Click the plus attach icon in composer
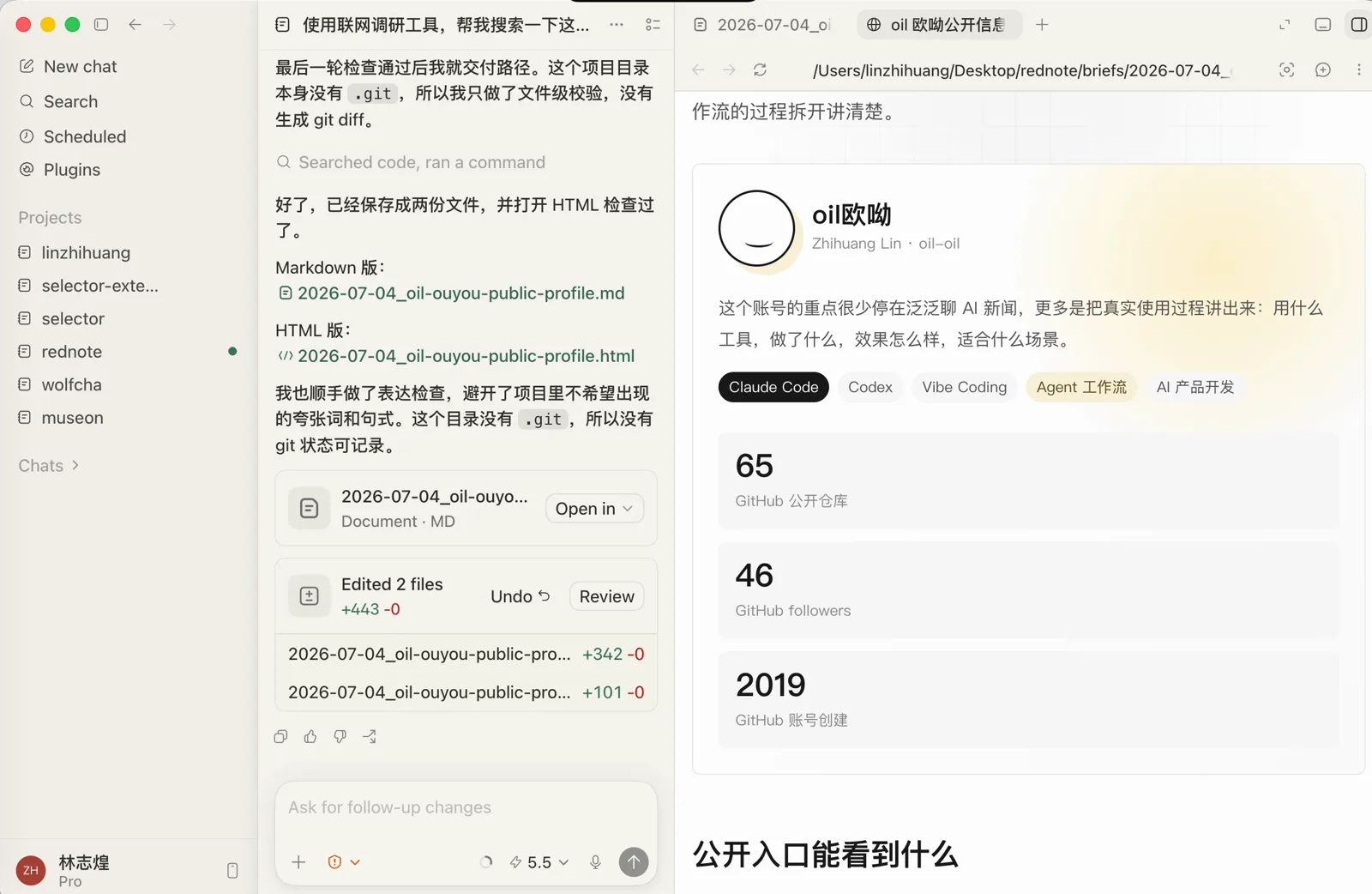1372x894 pixels. (x=298, y=862)
